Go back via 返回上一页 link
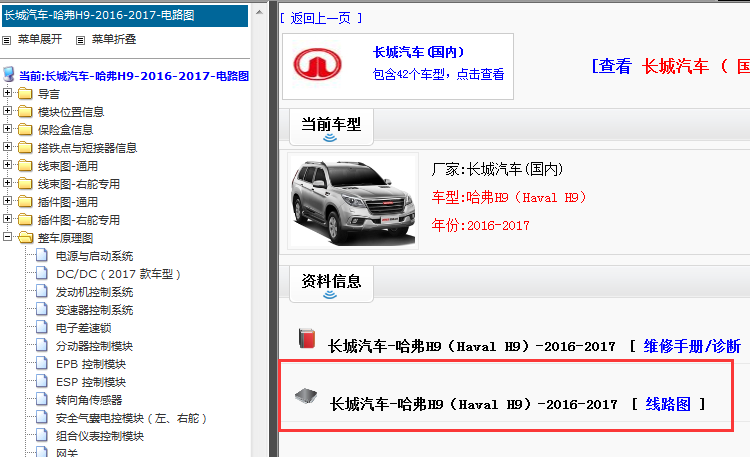Screen dimensions: 750x457 pos(321,18)
